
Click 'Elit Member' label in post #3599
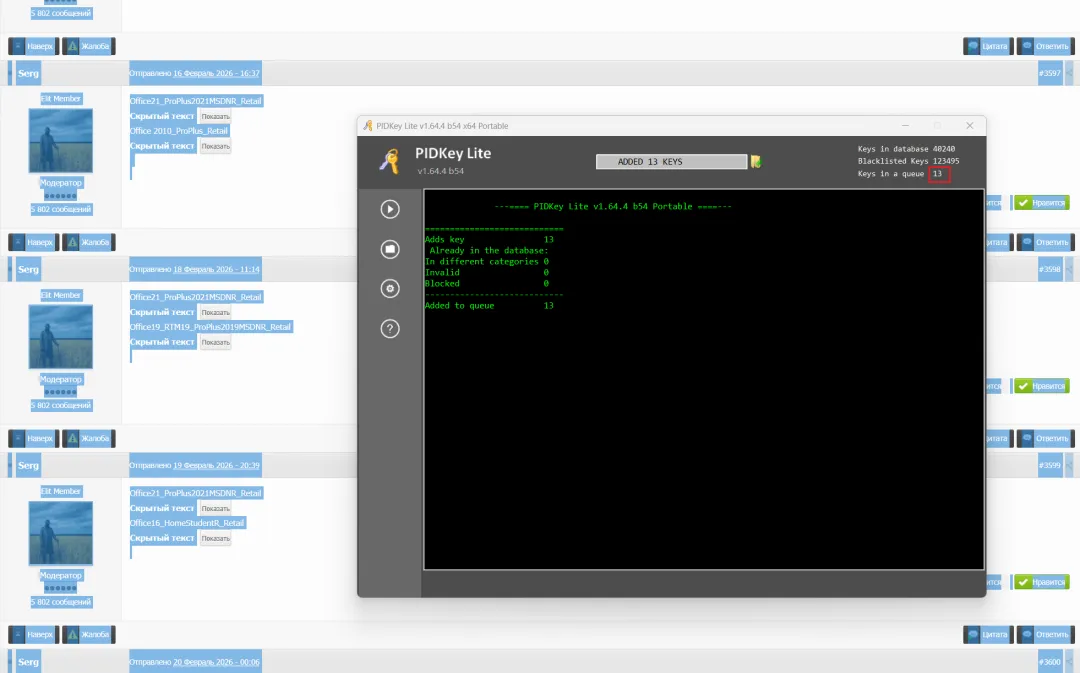[x=61, y=491]
